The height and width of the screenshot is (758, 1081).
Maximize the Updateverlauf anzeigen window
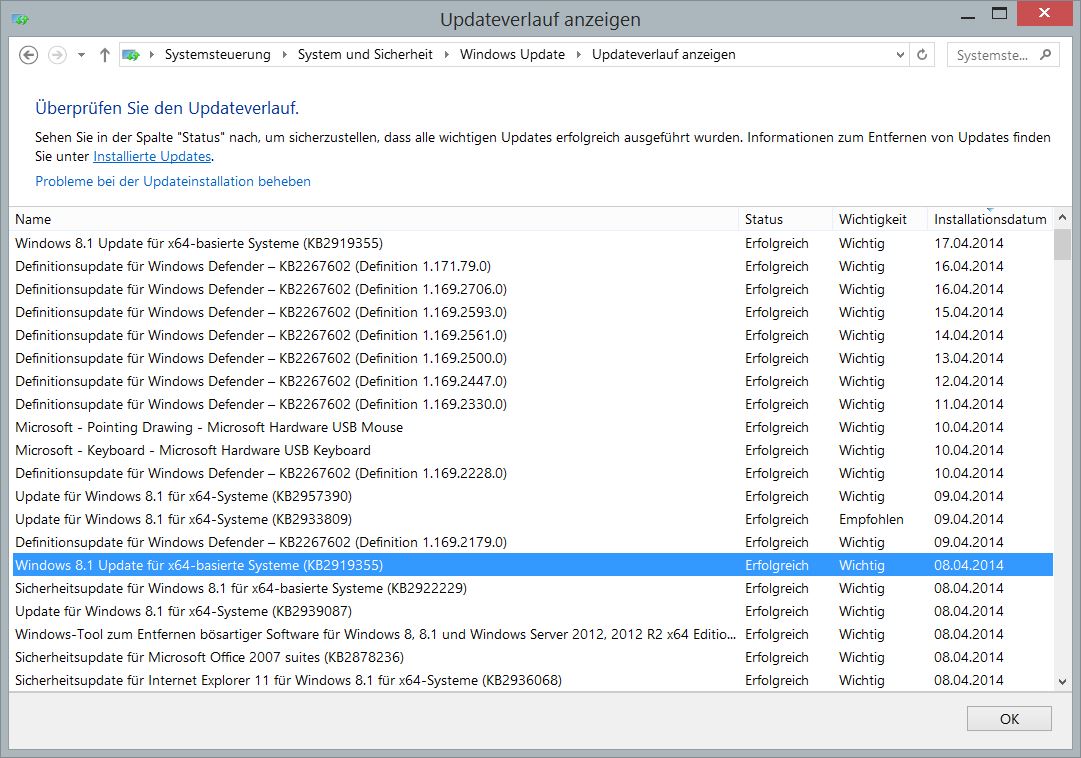(x=999, y=14)
